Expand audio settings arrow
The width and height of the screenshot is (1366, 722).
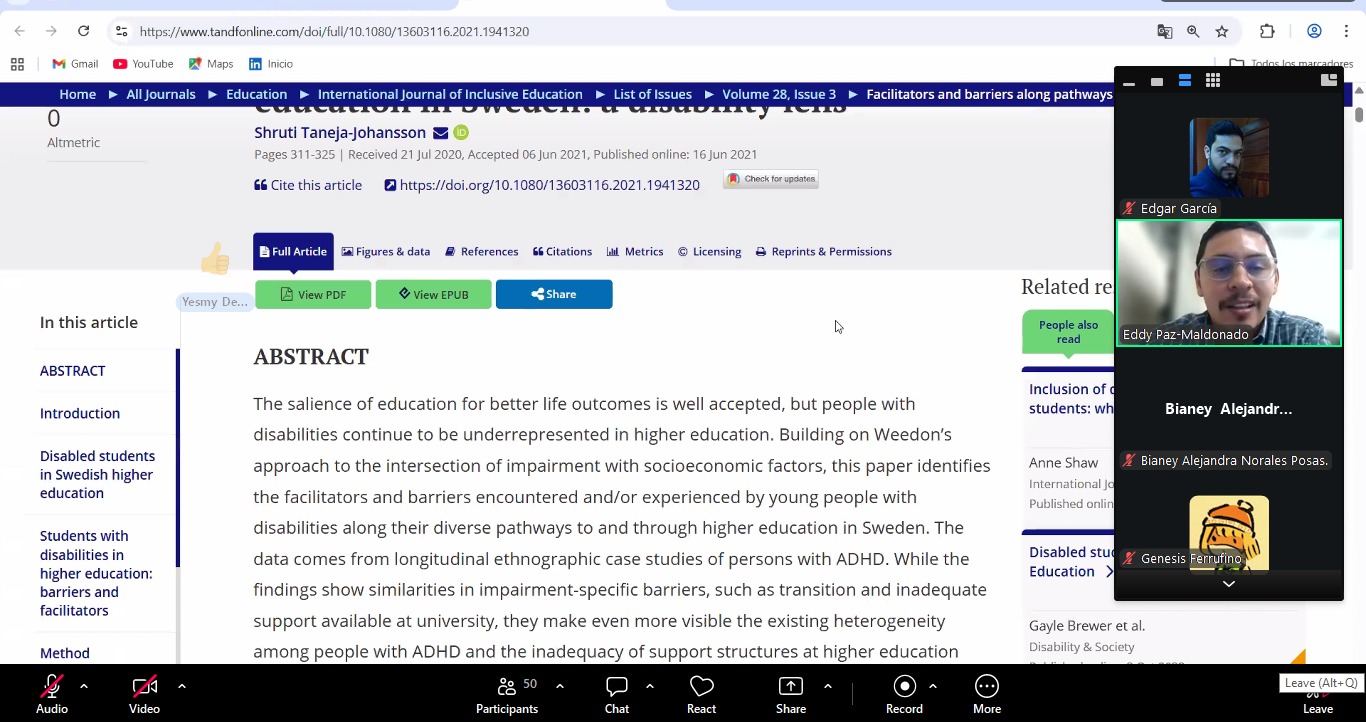pyautogui.click(x=84, y=686)
